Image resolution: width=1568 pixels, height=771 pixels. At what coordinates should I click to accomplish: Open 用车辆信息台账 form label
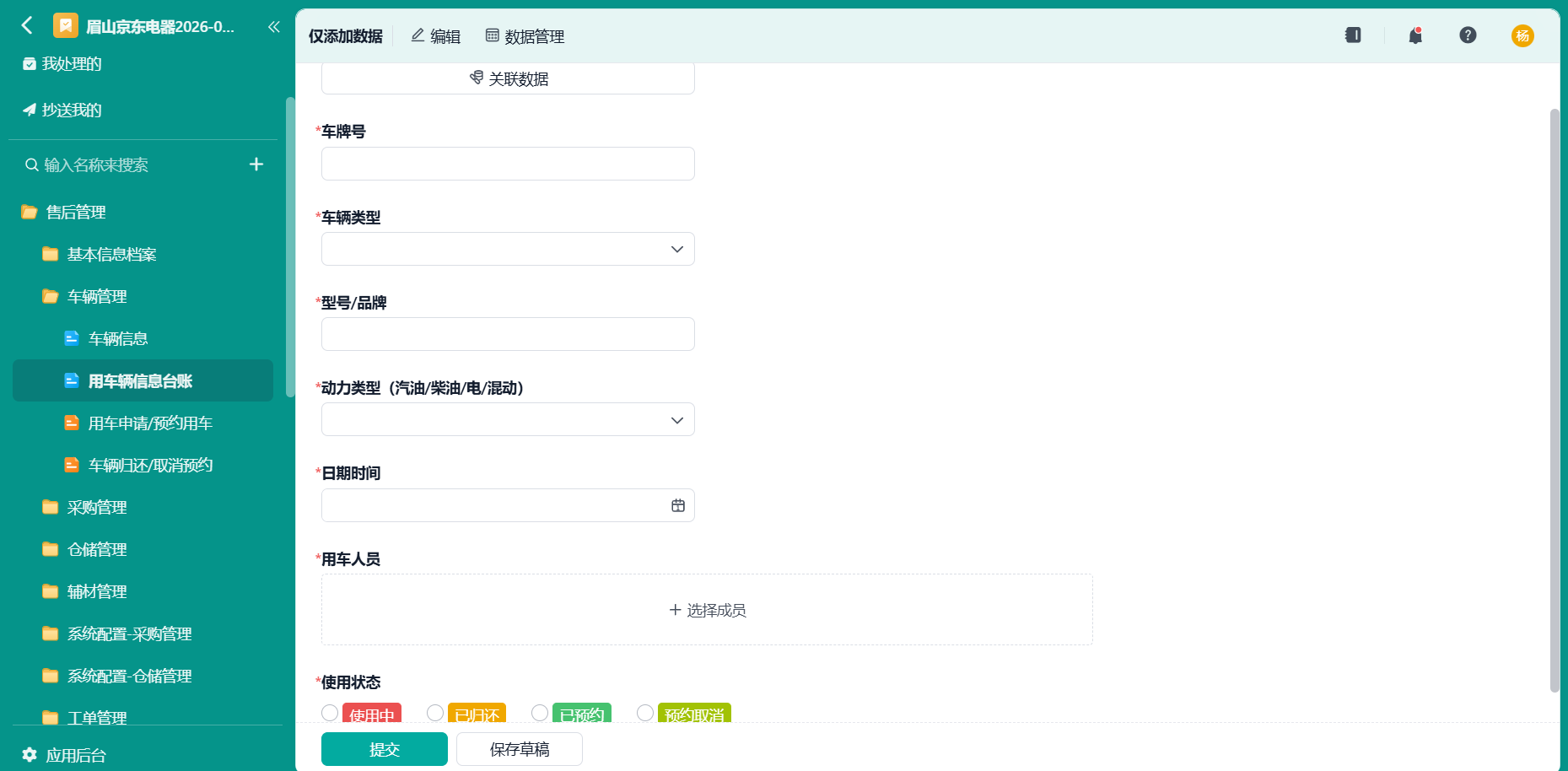click(140, 380)
